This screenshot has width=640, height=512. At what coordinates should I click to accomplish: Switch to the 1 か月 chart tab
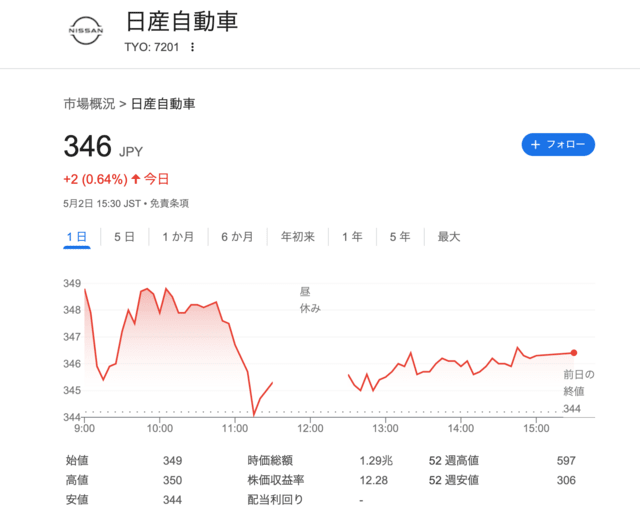tap(178, 237)
